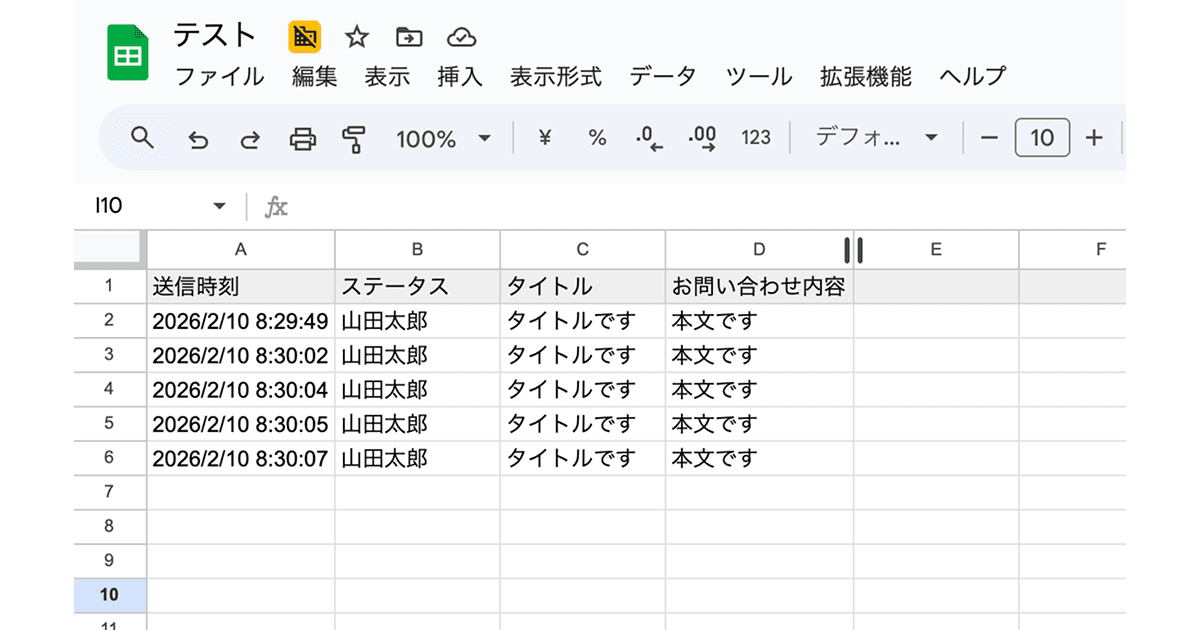This screenshot has width=1200, height=630.
Task: Apply currency format with the ¥ icon
Action: point(543,139)
